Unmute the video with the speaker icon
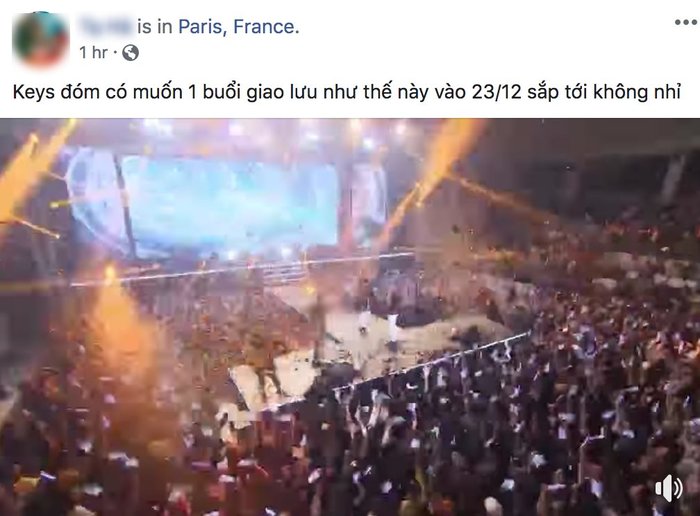 668,488
